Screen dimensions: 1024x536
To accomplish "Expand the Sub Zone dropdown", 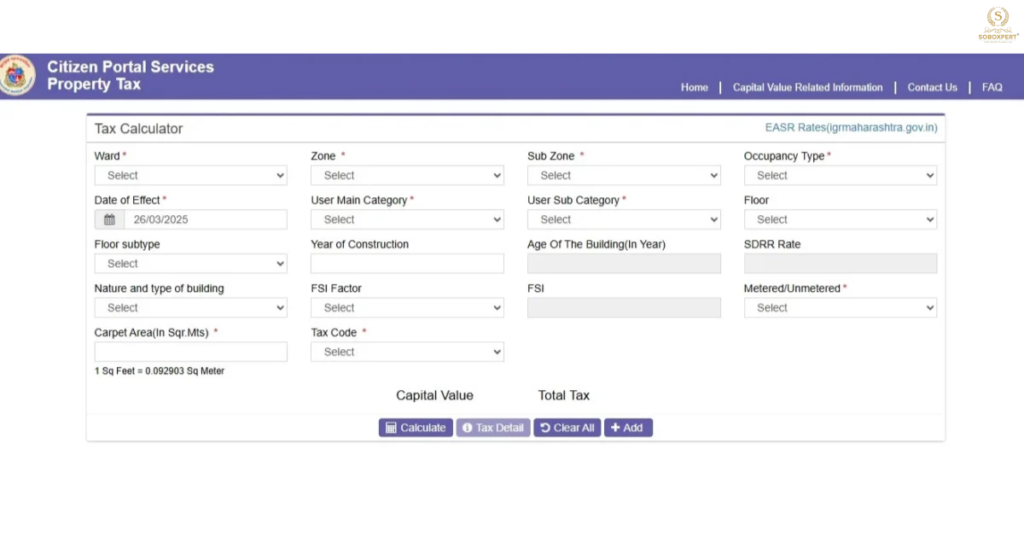I will [624, 175].
